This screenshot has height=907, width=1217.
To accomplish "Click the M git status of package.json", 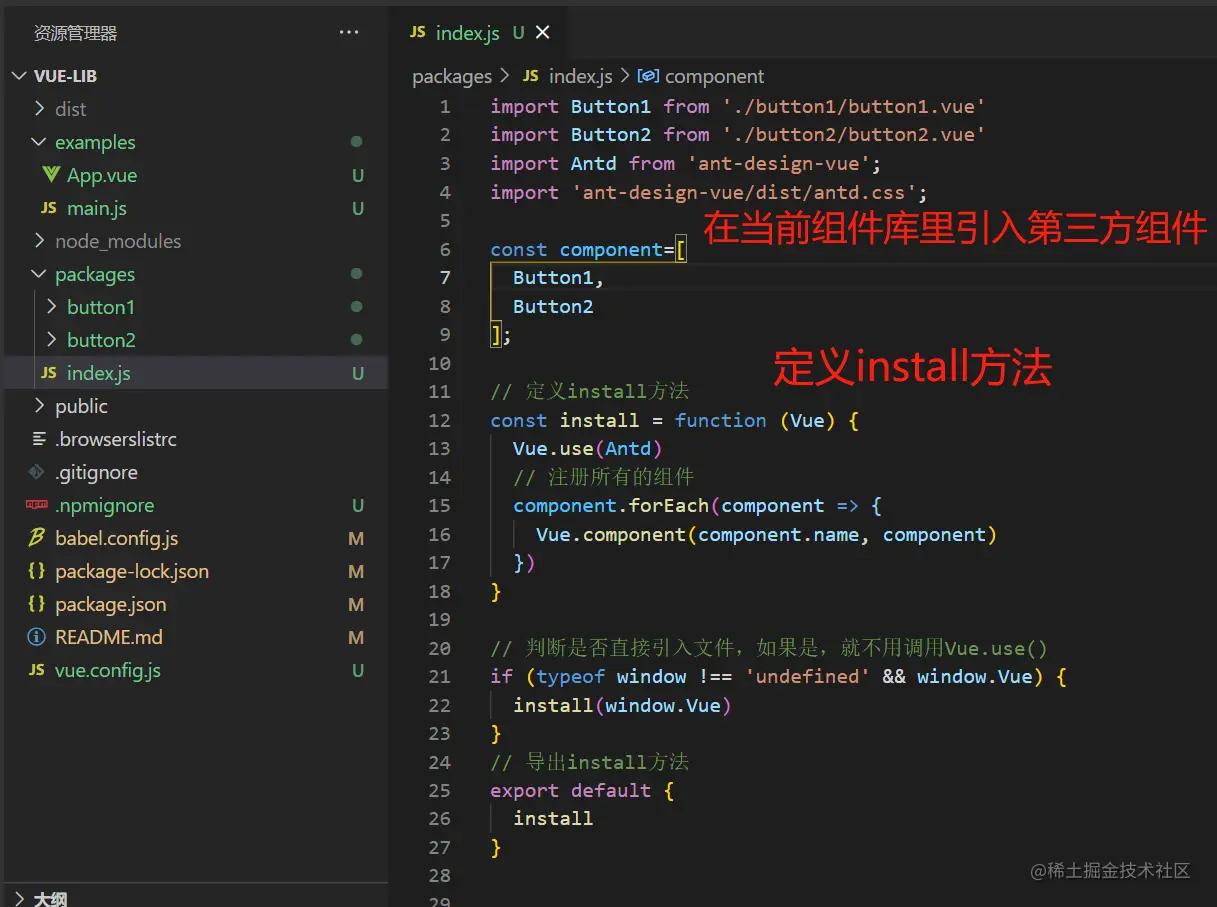I will [x=356, y=604].
